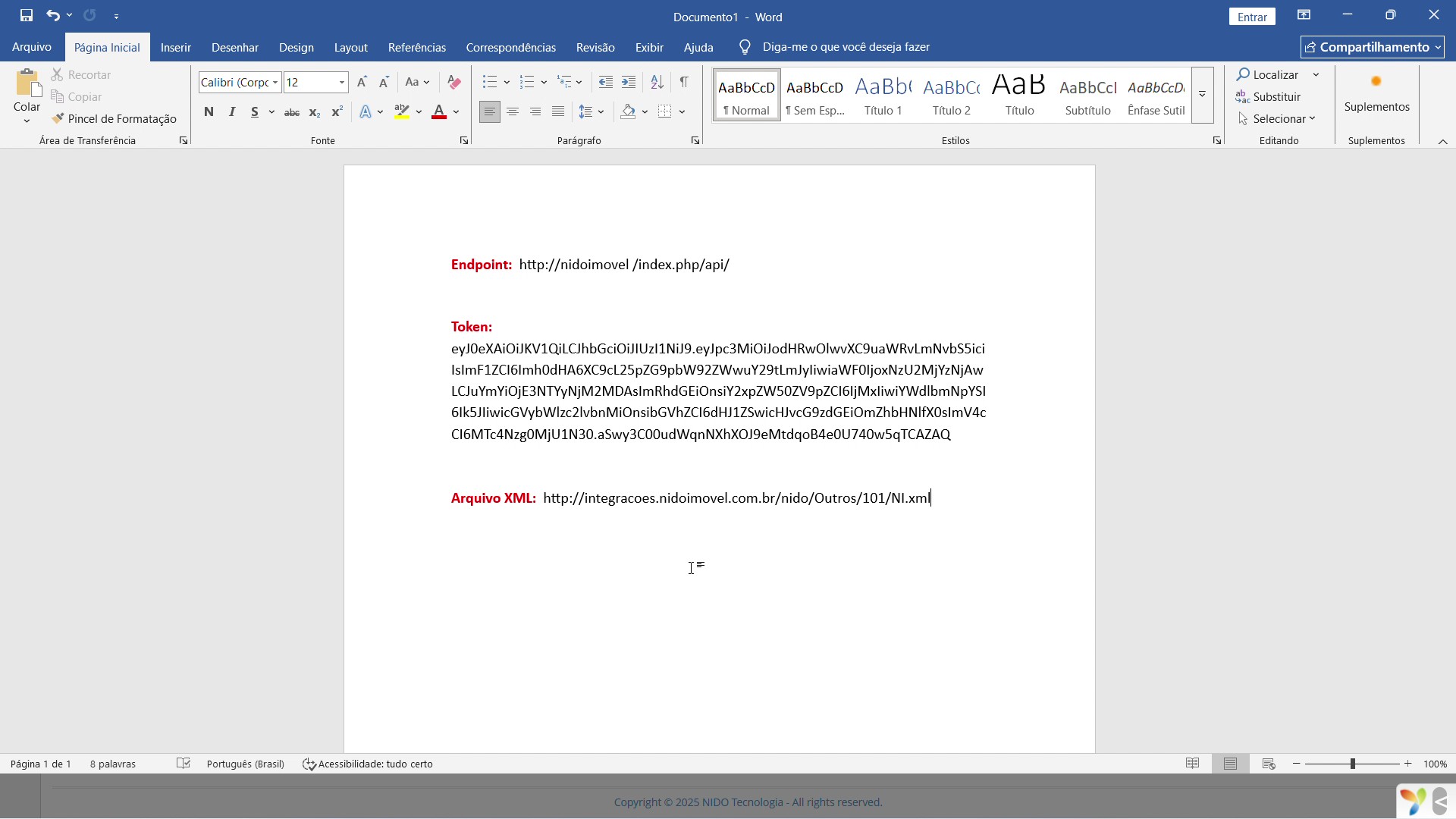Open the font name dropdown Calibri
The width and height of the screenshot is (1456, 819).
275,82
